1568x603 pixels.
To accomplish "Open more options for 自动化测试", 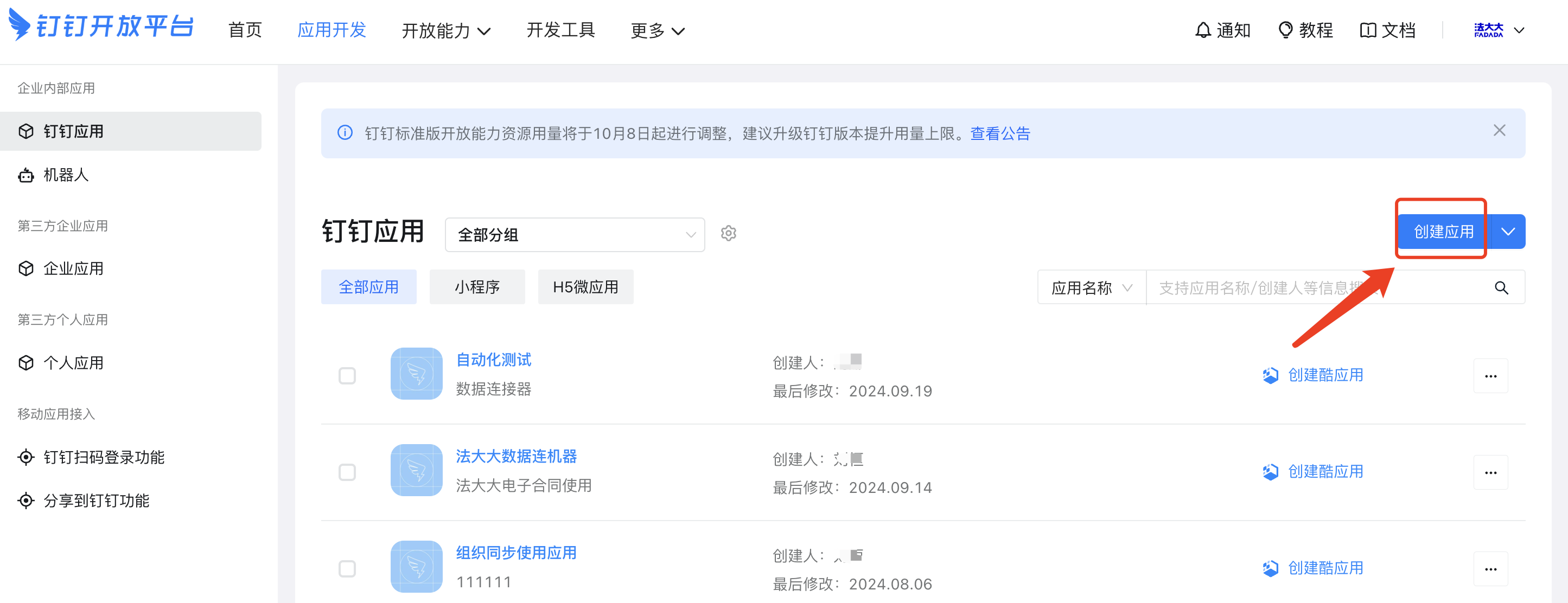I will [1490, 375].
